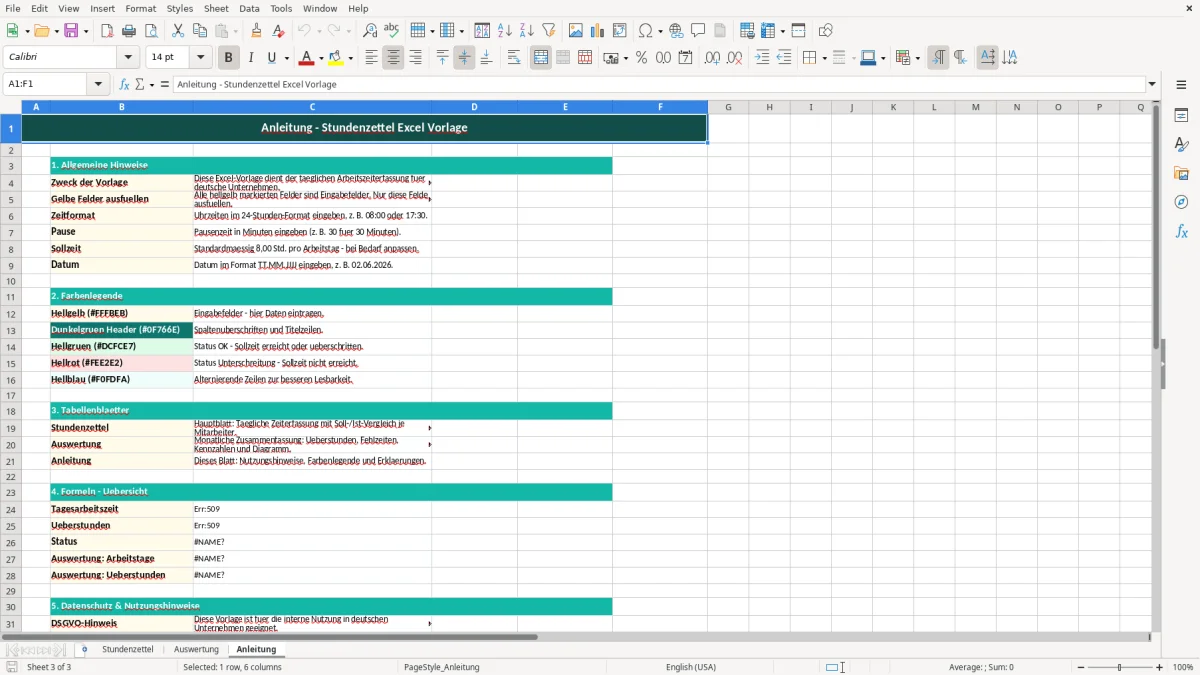Expand the formula bar

coord(1152,85)
